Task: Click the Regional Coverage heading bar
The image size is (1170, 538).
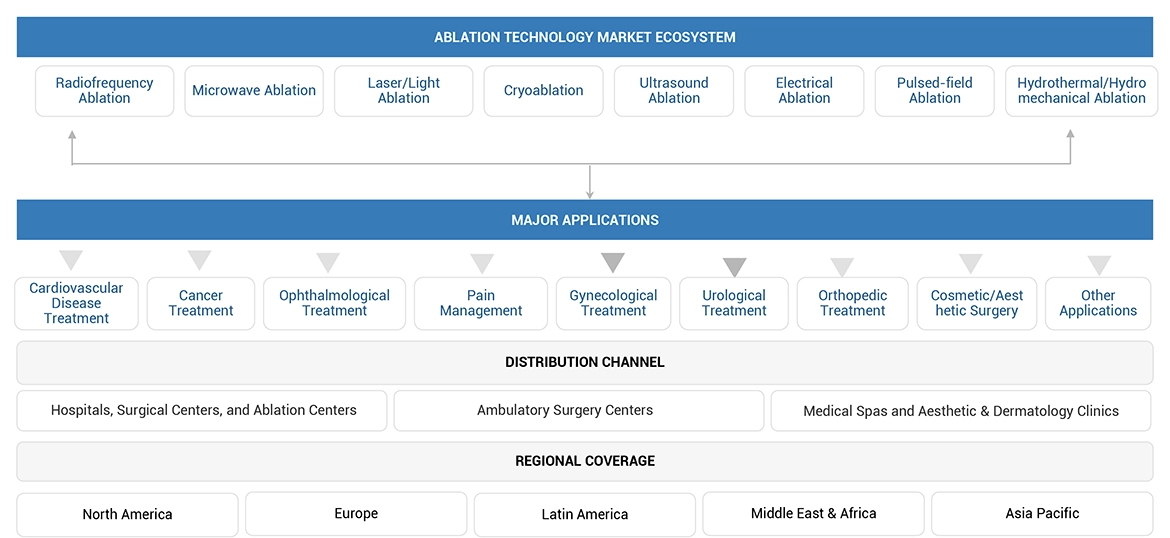Action: click(585, 461)
